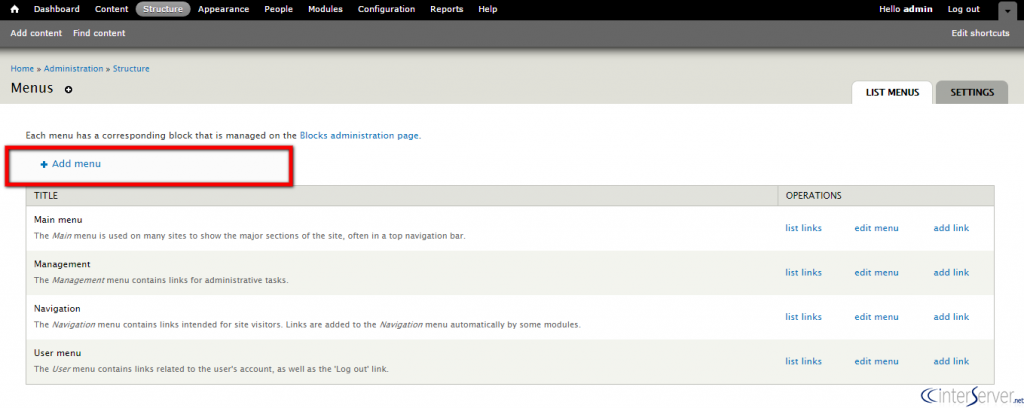1024x408 pixels.
Task: Open the Blocks administration page link
Action: click(x=359, y=136)
